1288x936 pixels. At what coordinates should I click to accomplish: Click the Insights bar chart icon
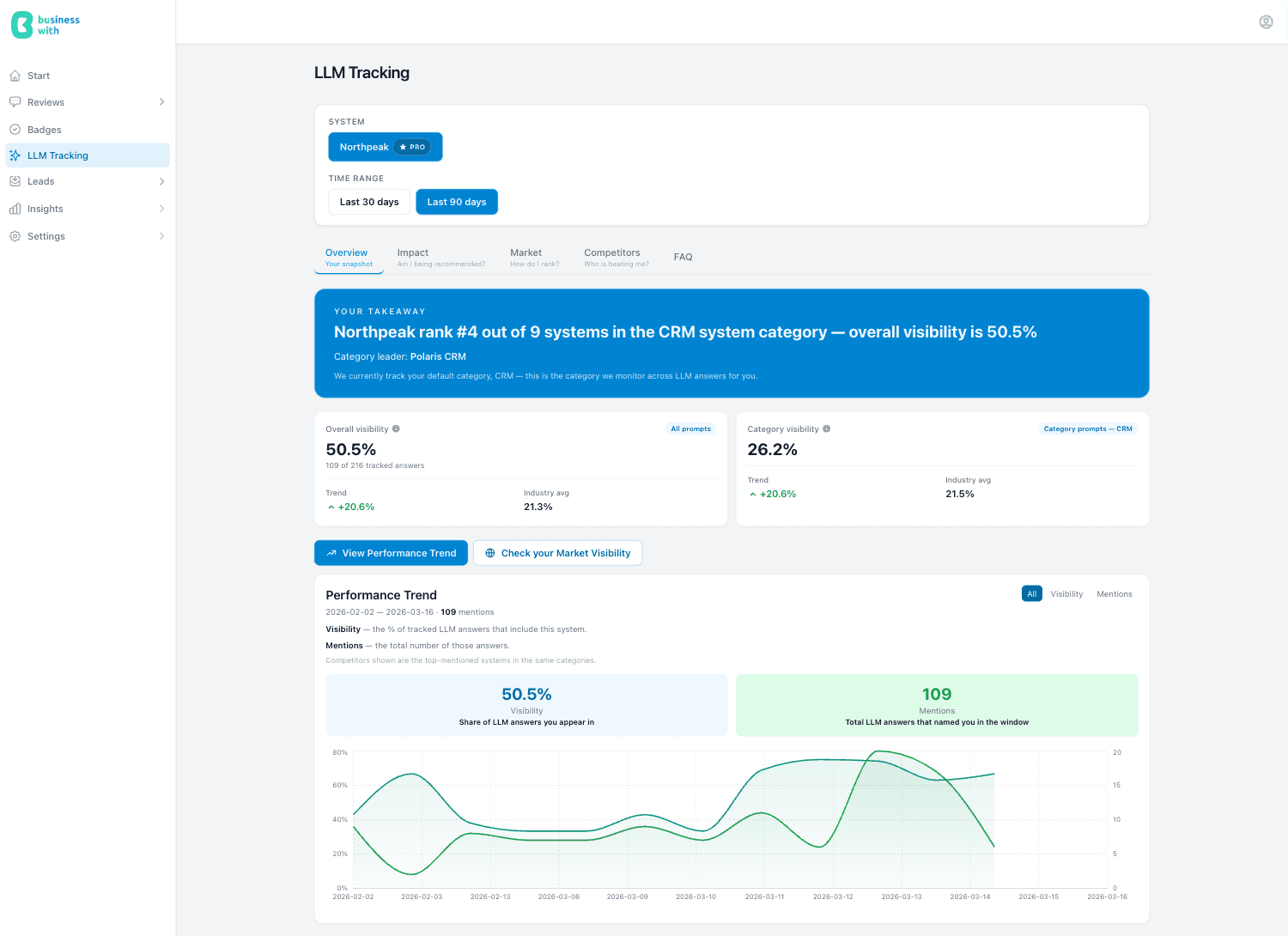click(15, 209)
